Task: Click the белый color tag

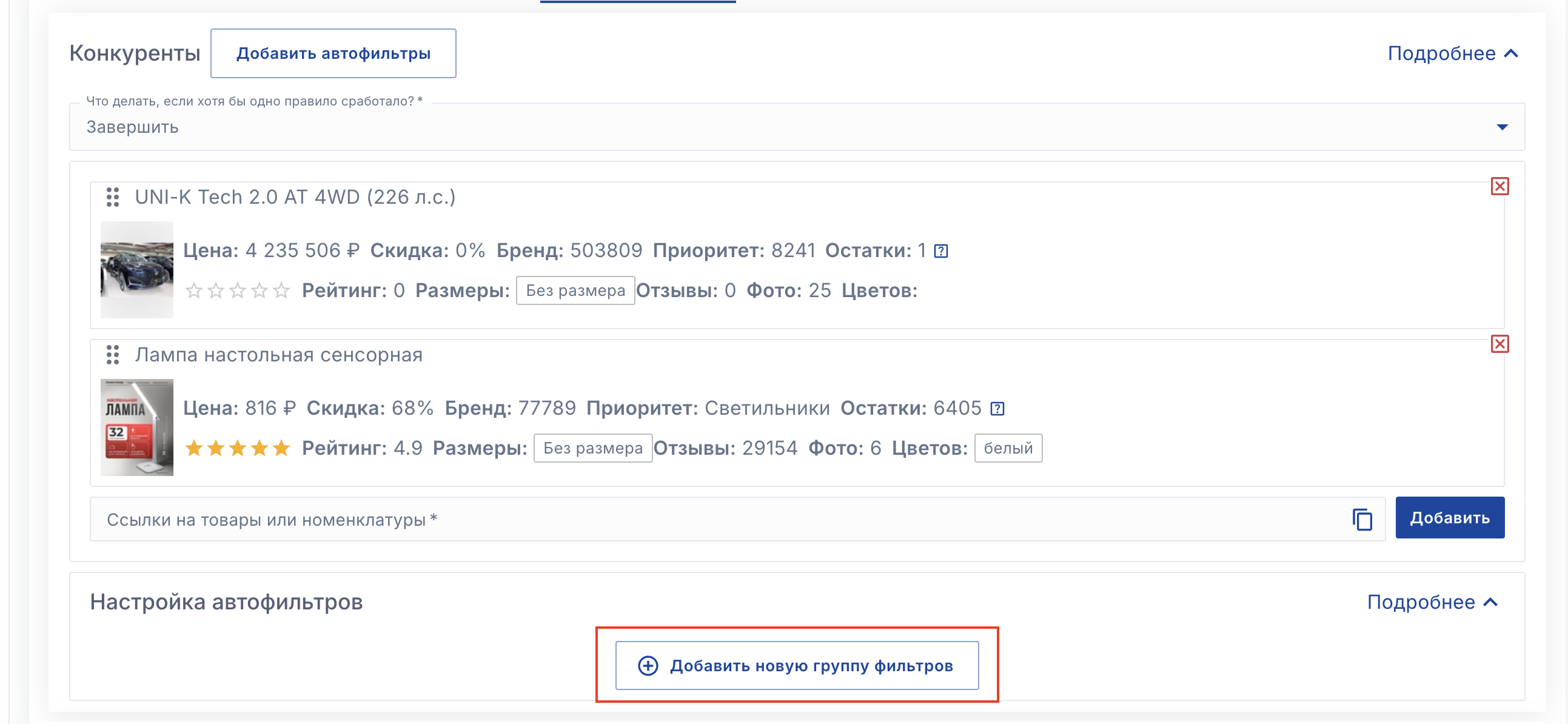Action: [x=1007, y=449]
